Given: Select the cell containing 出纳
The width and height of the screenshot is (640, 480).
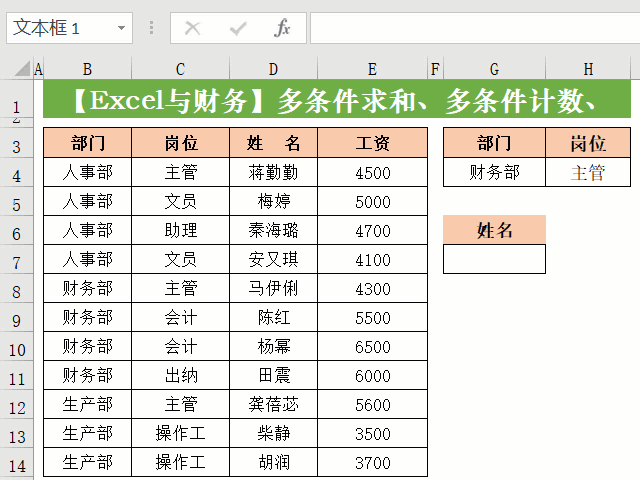Looking at the screenshot, I should click(180, 375).
